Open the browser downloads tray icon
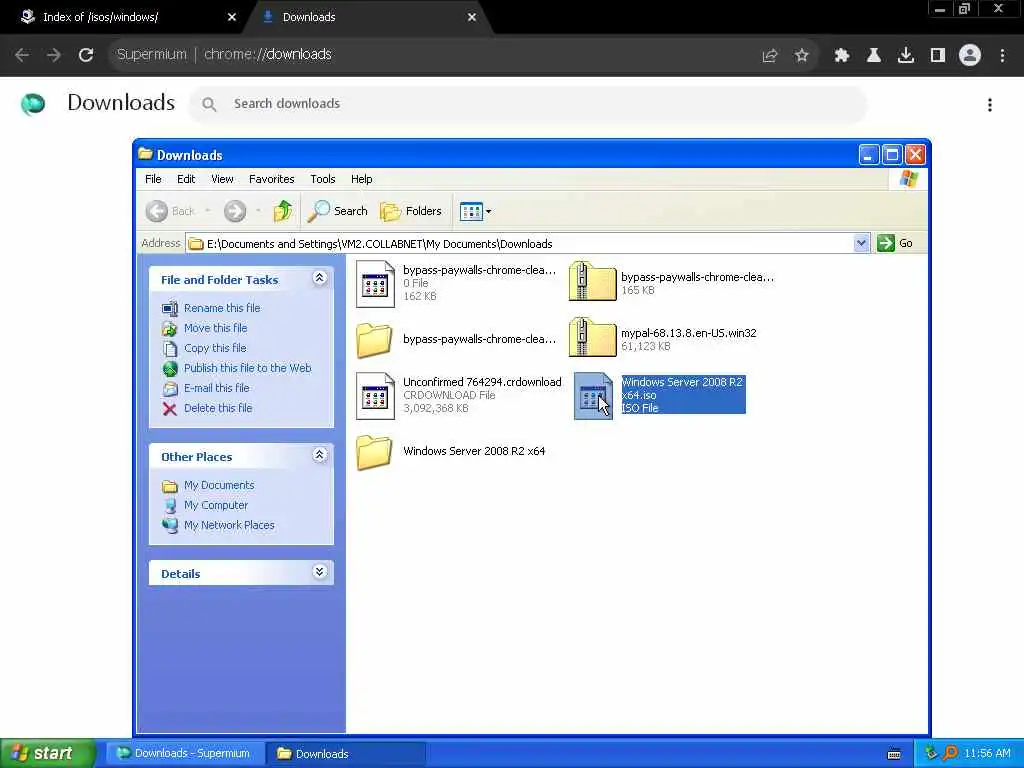This screenshot has width=1024, height=768. (906, 56)
